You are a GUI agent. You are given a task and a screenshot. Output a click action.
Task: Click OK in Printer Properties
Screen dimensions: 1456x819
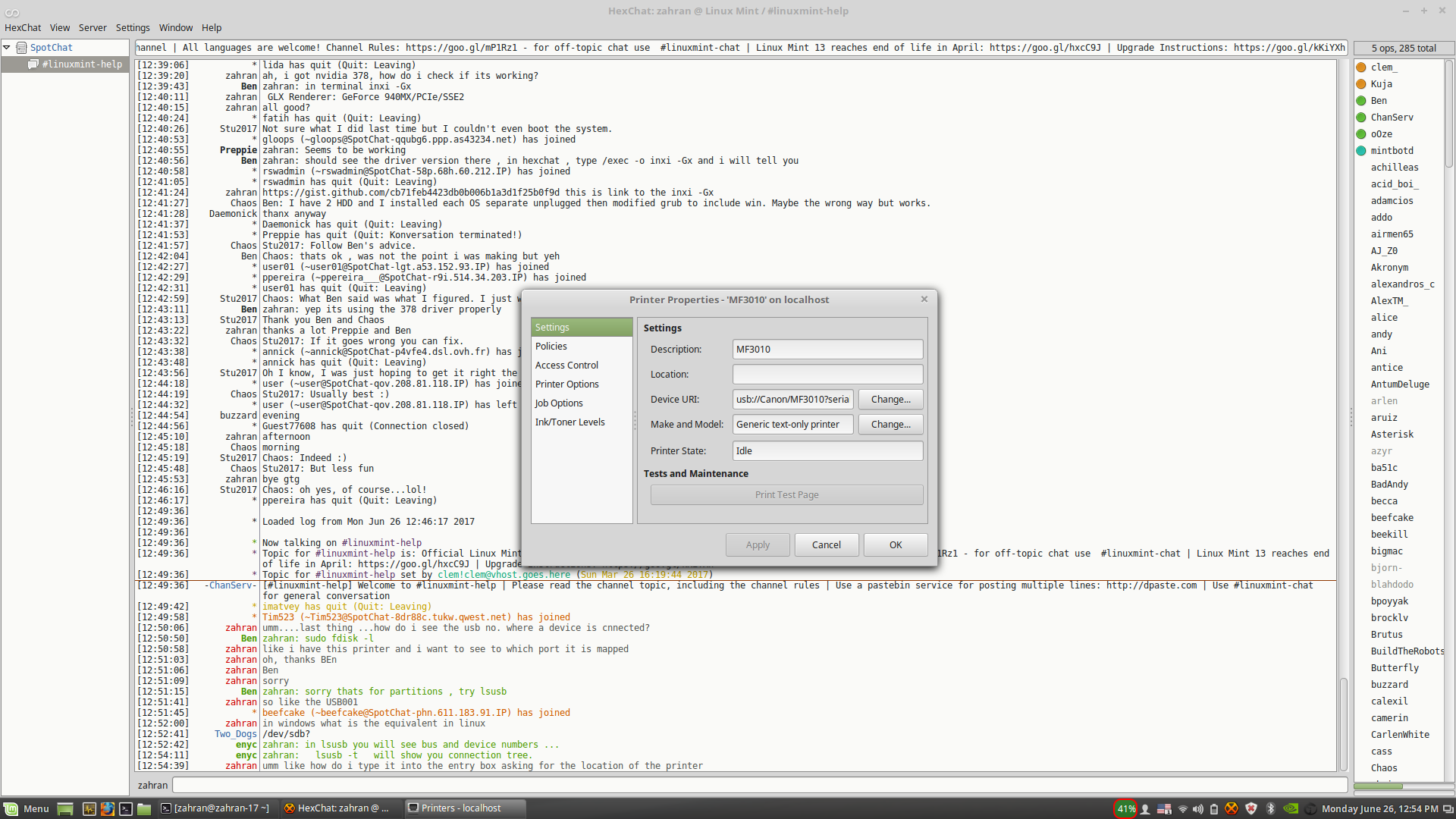[x=896, y=545]
